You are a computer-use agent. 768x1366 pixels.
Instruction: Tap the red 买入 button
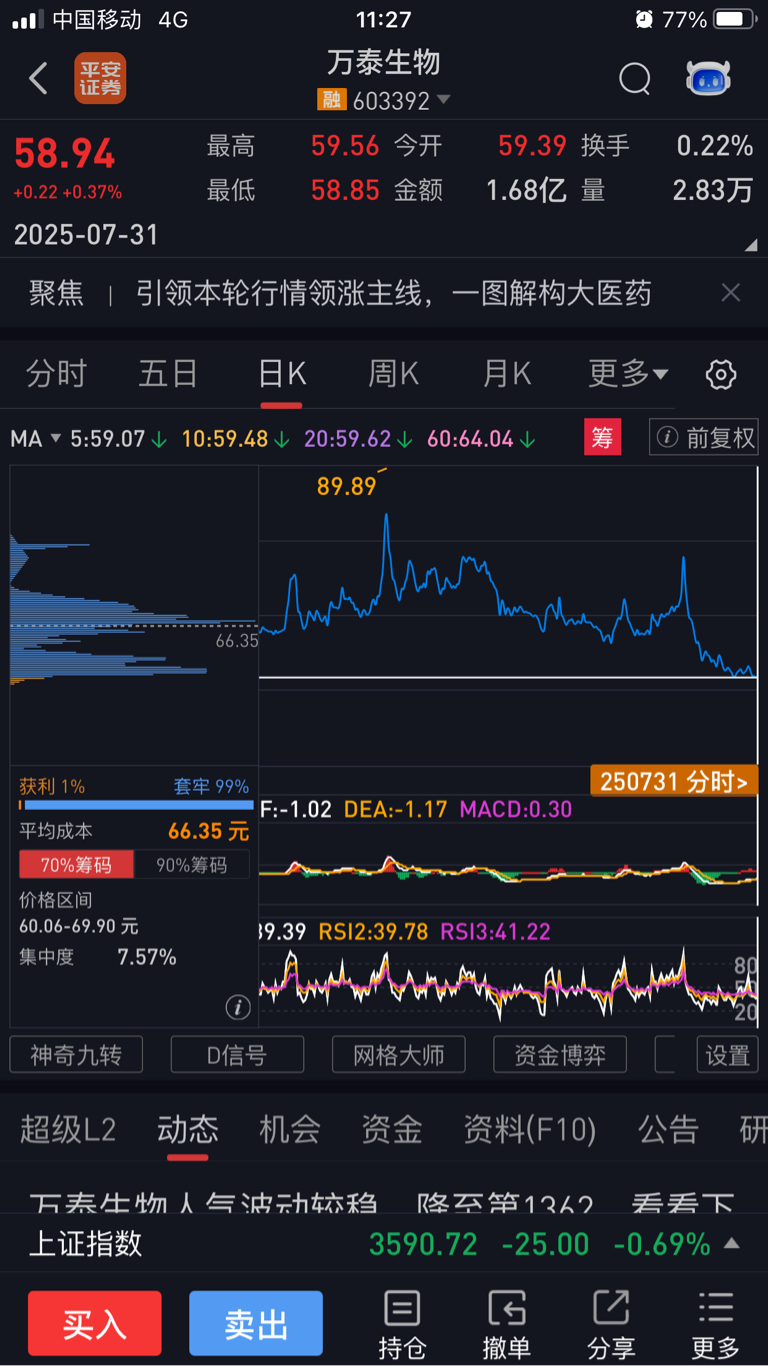95,1324
